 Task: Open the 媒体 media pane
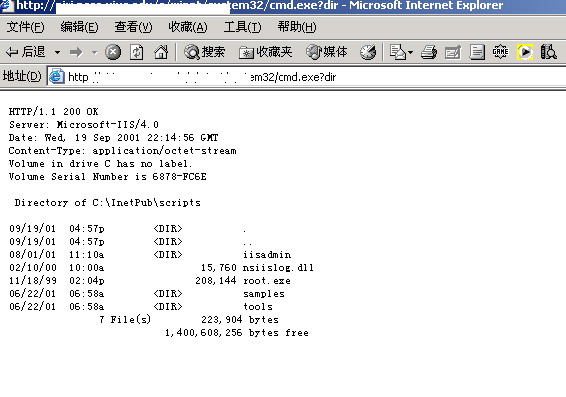(x=327, y=52)
